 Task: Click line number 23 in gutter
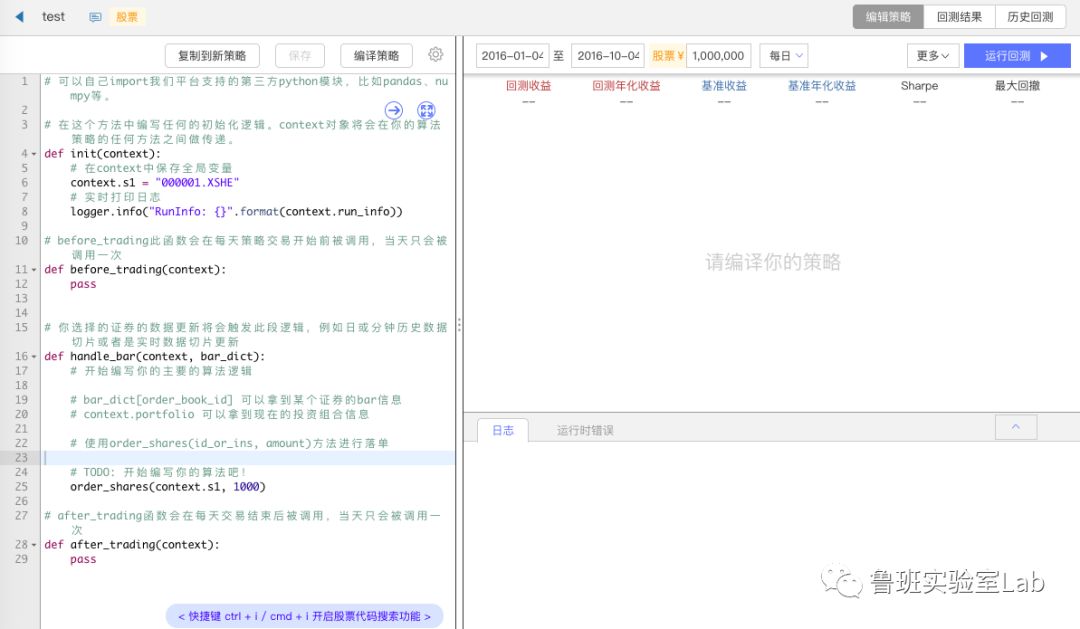(x=21, y=457)
